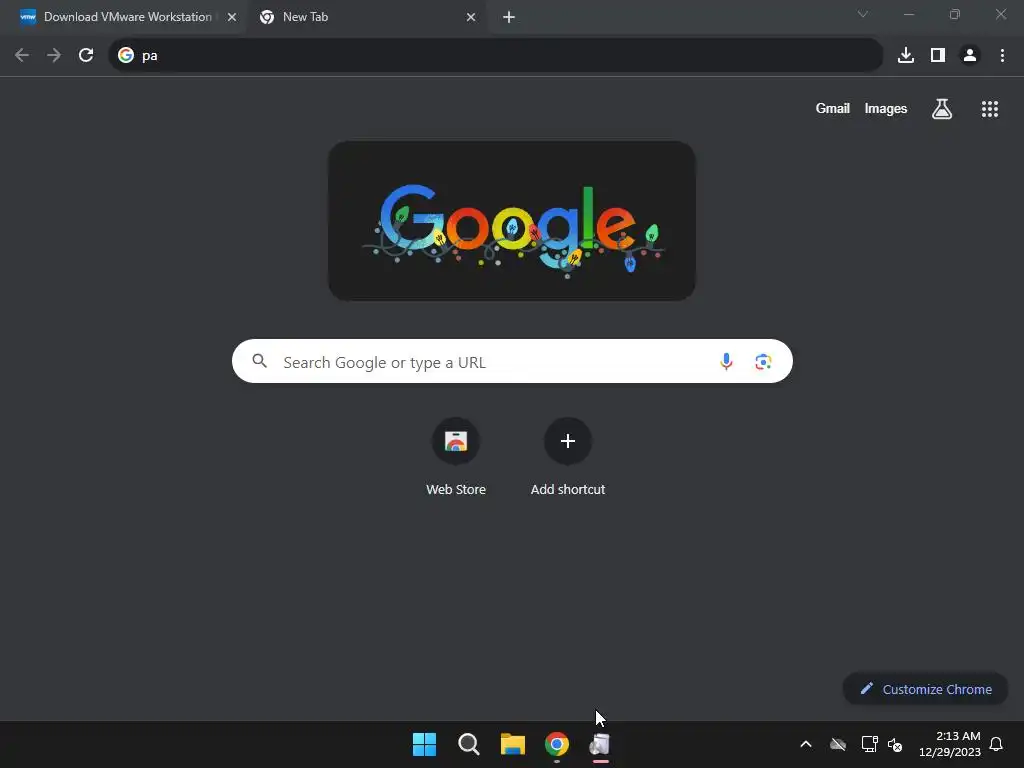1024x768 pixels.
Task: Click the forward navigation arrow
Action: tap(54, 56)
